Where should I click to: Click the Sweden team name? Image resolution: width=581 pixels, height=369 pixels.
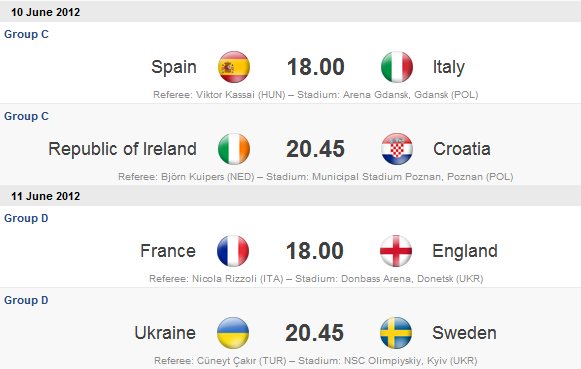[464, 333]
